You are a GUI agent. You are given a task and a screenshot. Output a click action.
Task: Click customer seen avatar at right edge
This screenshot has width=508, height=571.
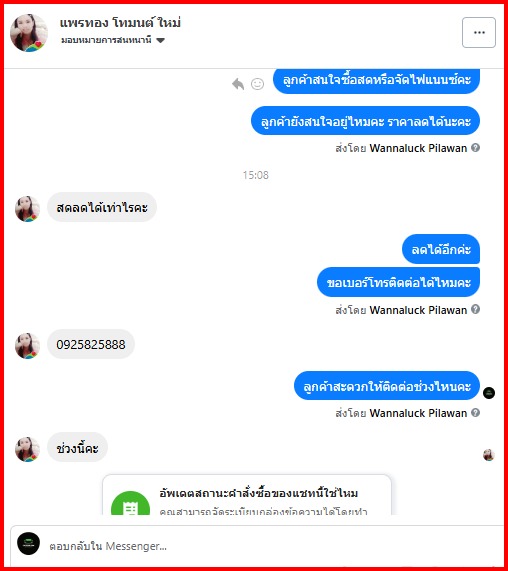[489, 455]
